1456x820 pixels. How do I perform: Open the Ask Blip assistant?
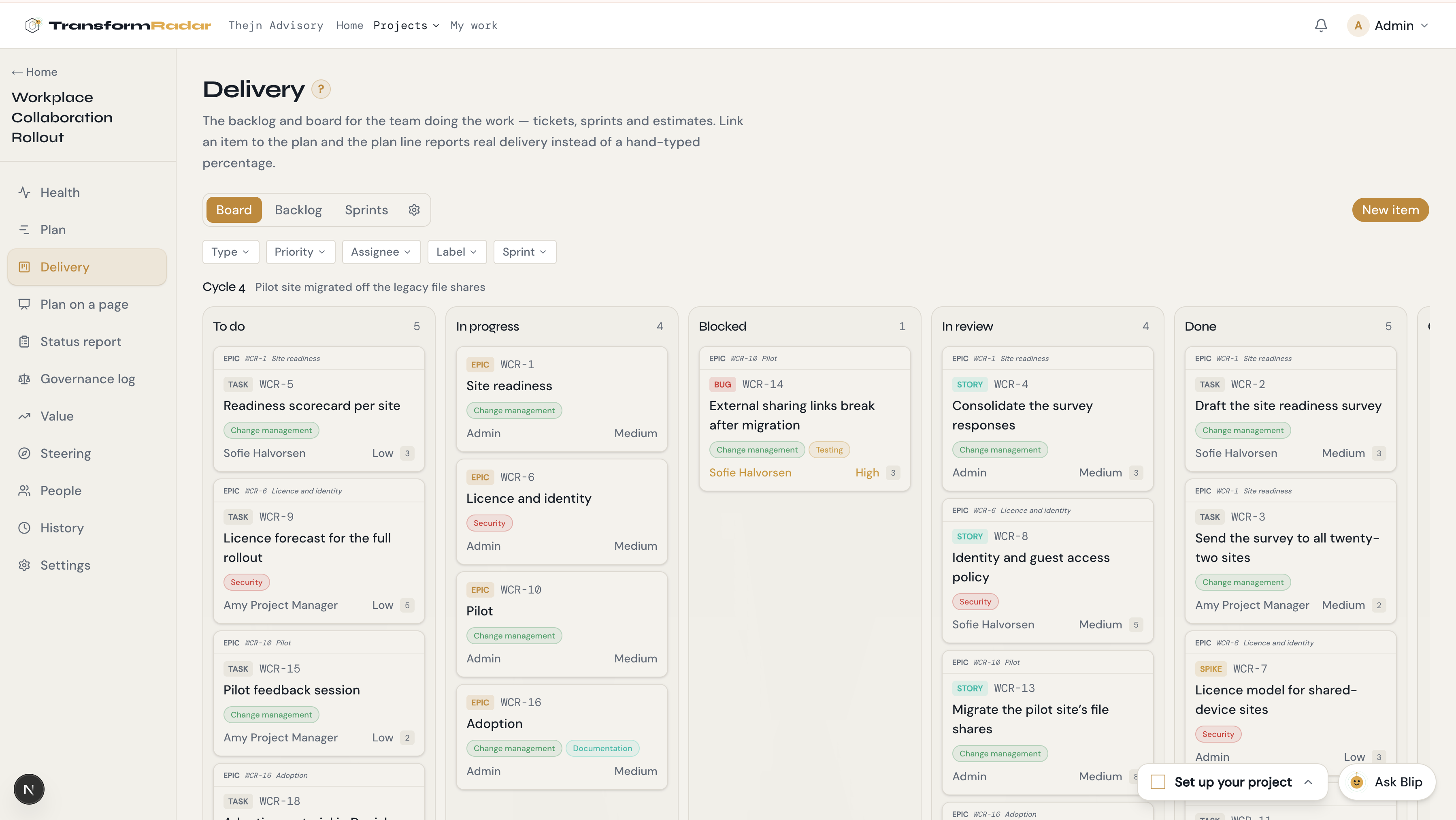1388,782
